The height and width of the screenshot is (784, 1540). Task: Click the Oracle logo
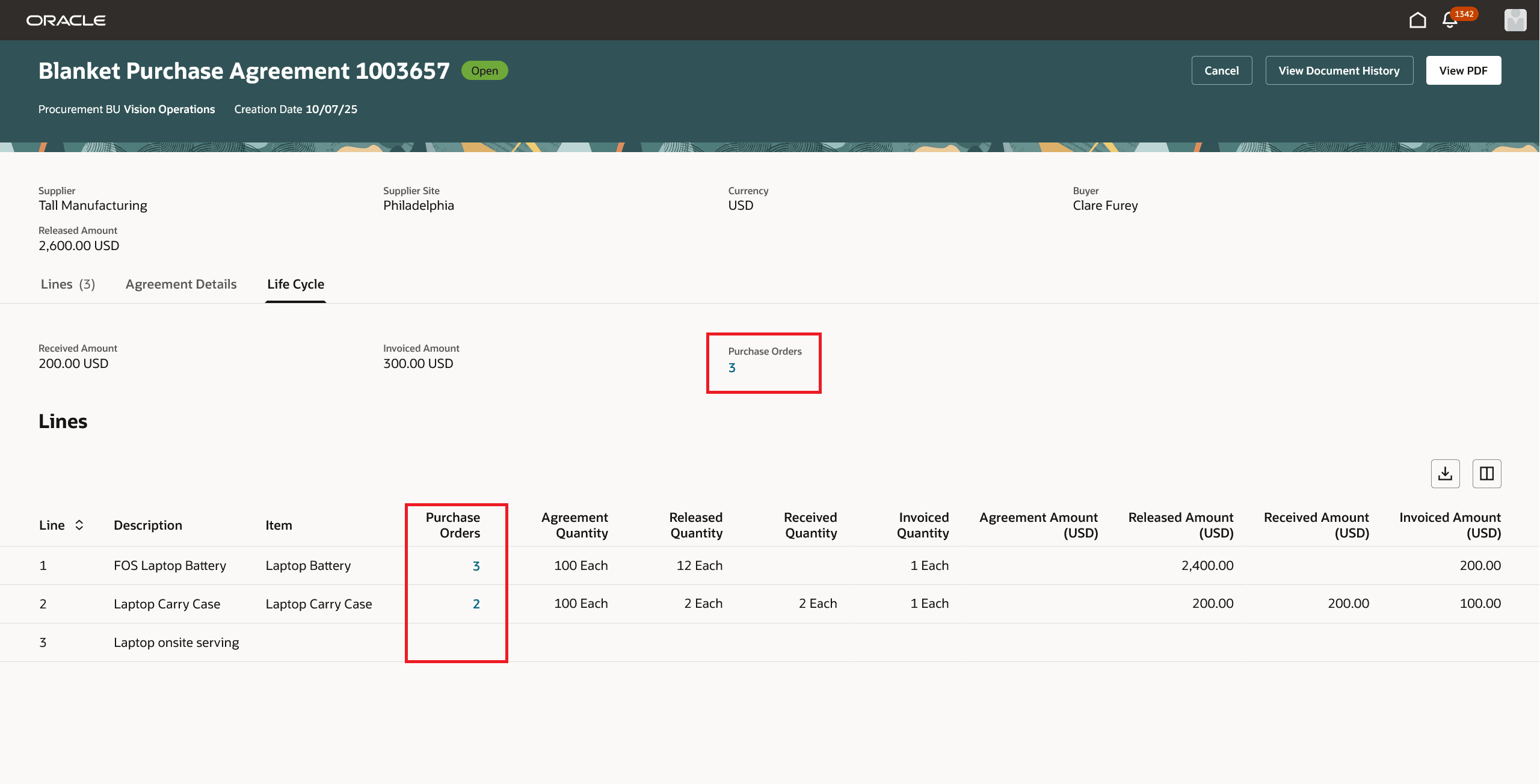pyautogui.click(x=66, y=20)
